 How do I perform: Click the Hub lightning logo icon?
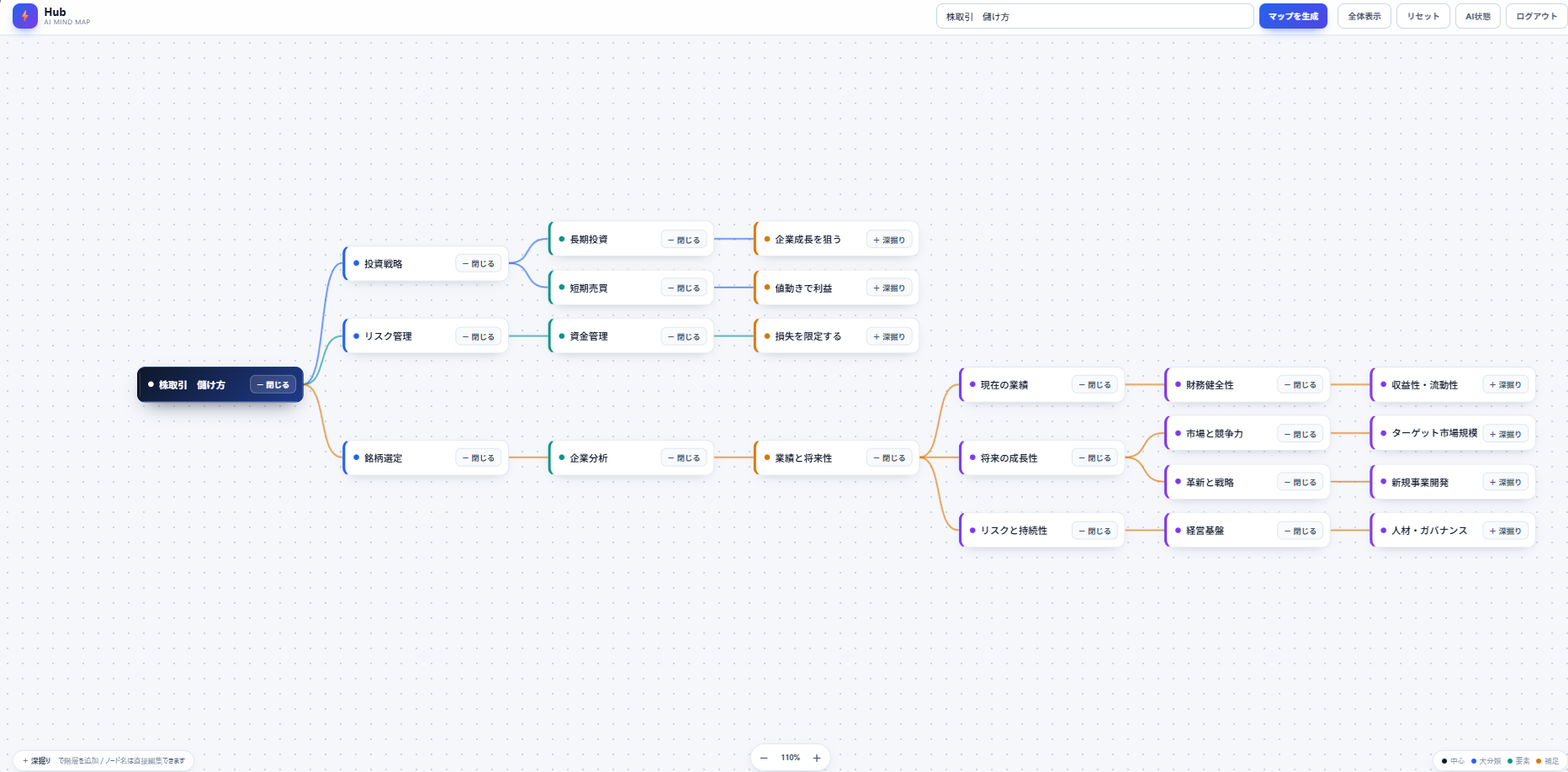pyautogui.click(x=25, y=16)
